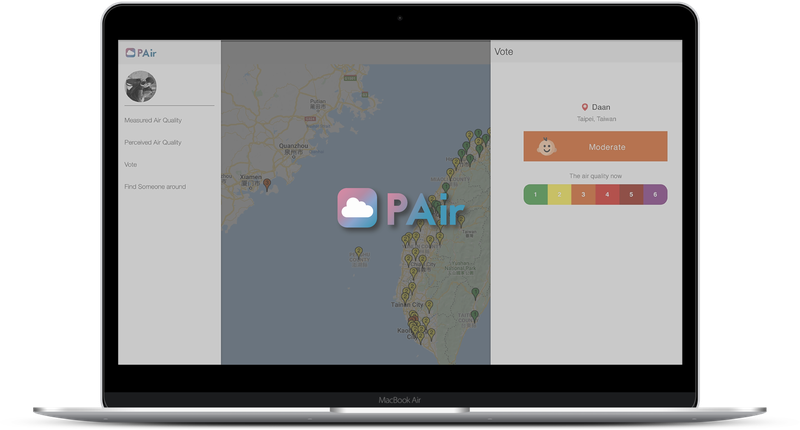The width and height of the screenshot is (800, 430).
Task: Click the red map pin near Xiamen
Action: tap(266, 184)
